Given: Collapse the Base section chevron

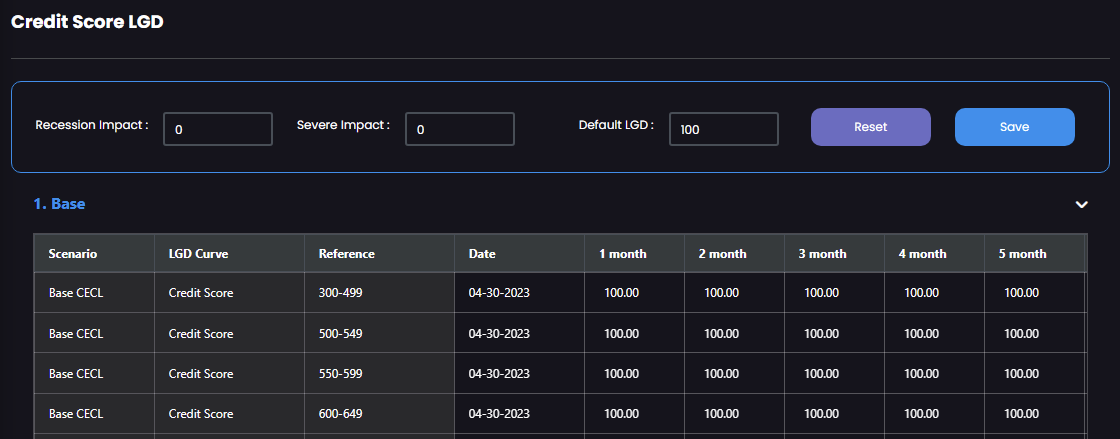Looking at the screenshot, I should tap(1081, 204).
